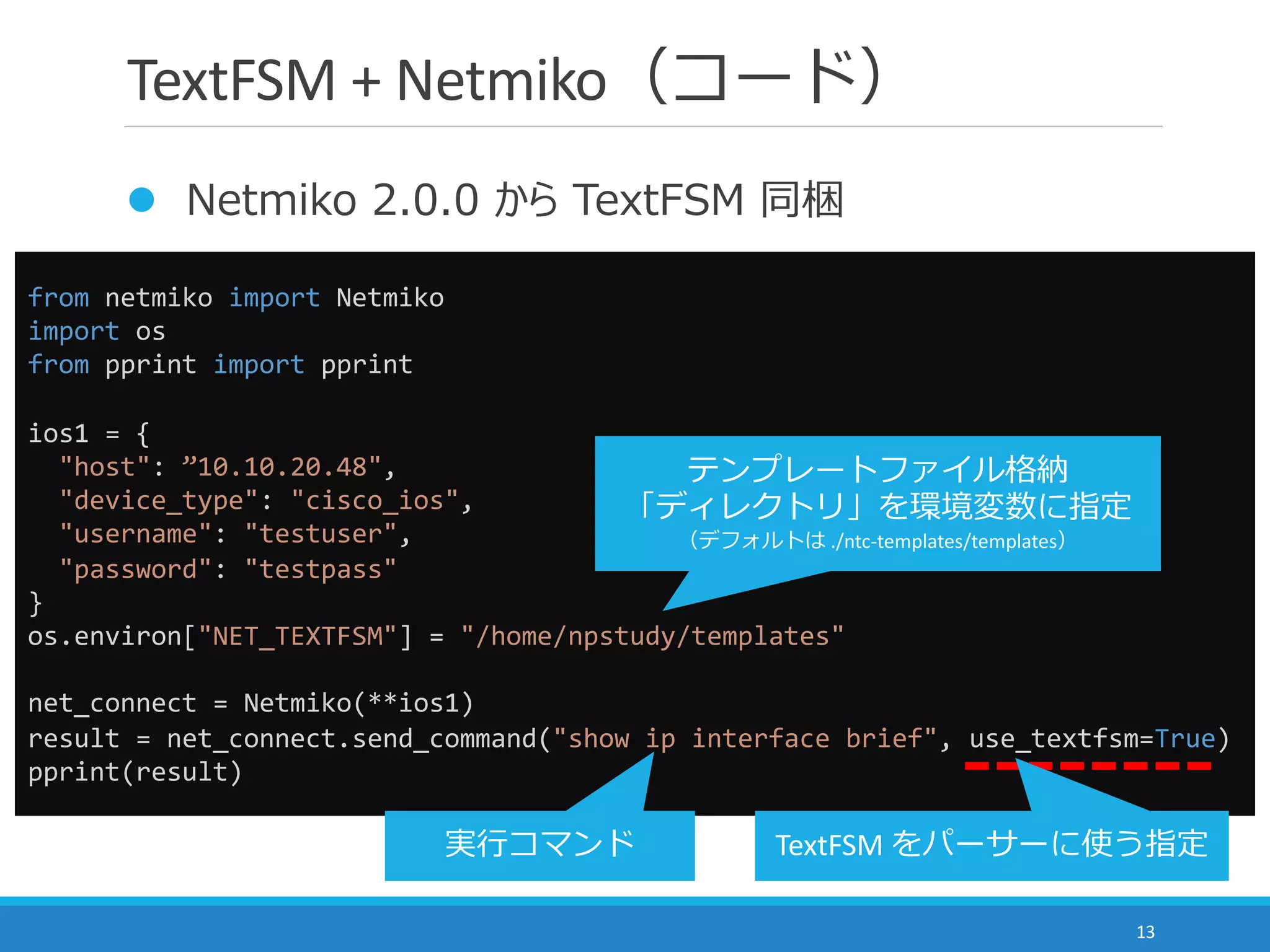Screen dimensions: 1270x952
Task: Click the 'use_textfsm=True' argument
Action: pyautogui.click(x=1093, y=739)
